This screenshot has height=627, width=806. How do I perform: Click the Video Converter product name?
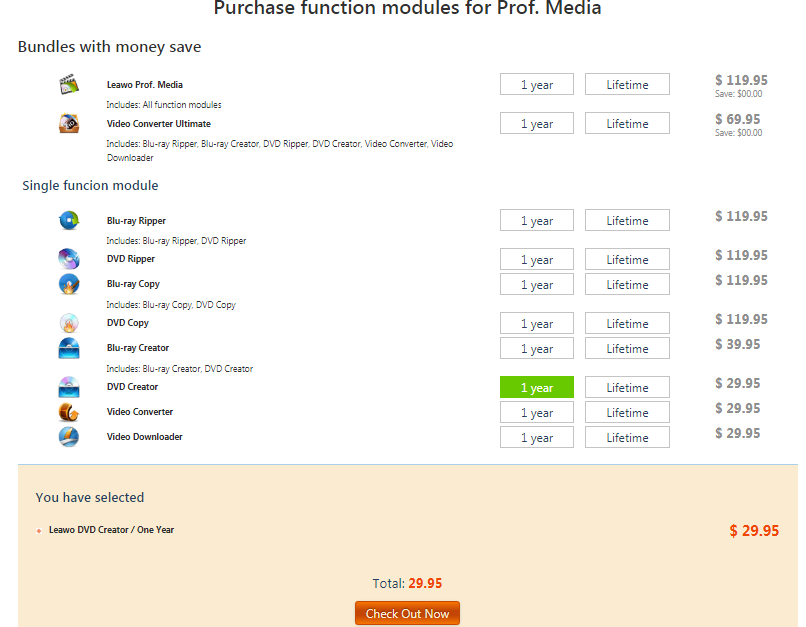pyautogui.click(x=140, y=412)
